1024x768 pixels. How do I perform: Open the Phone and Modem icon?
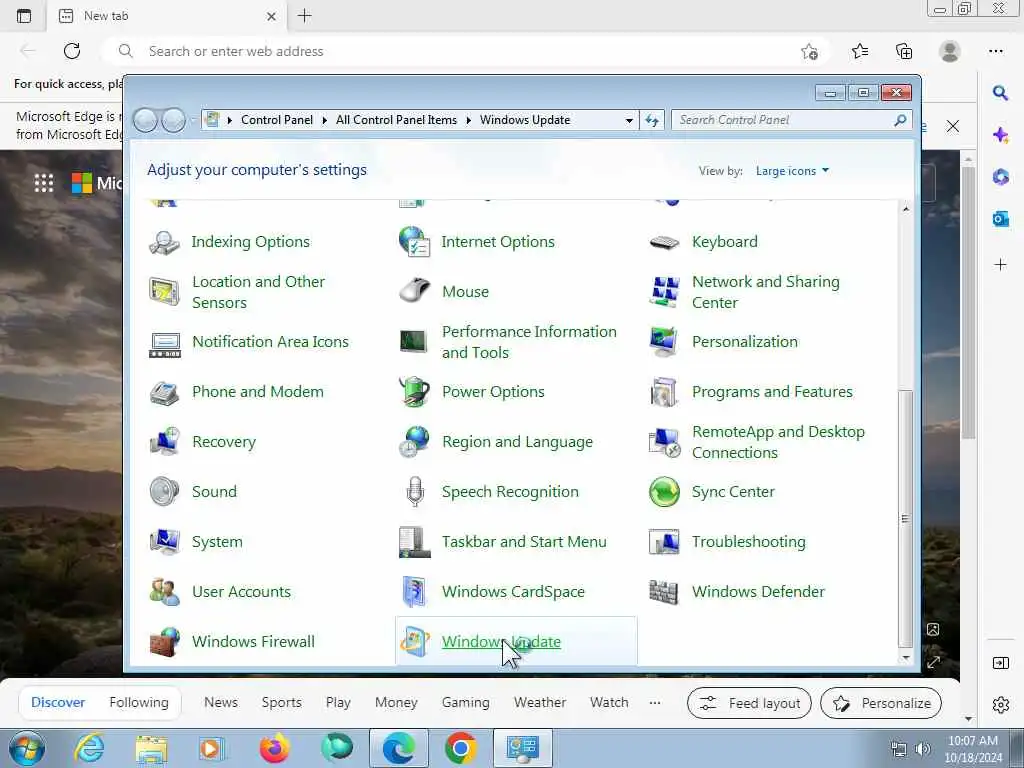click(x=164, y=392)
